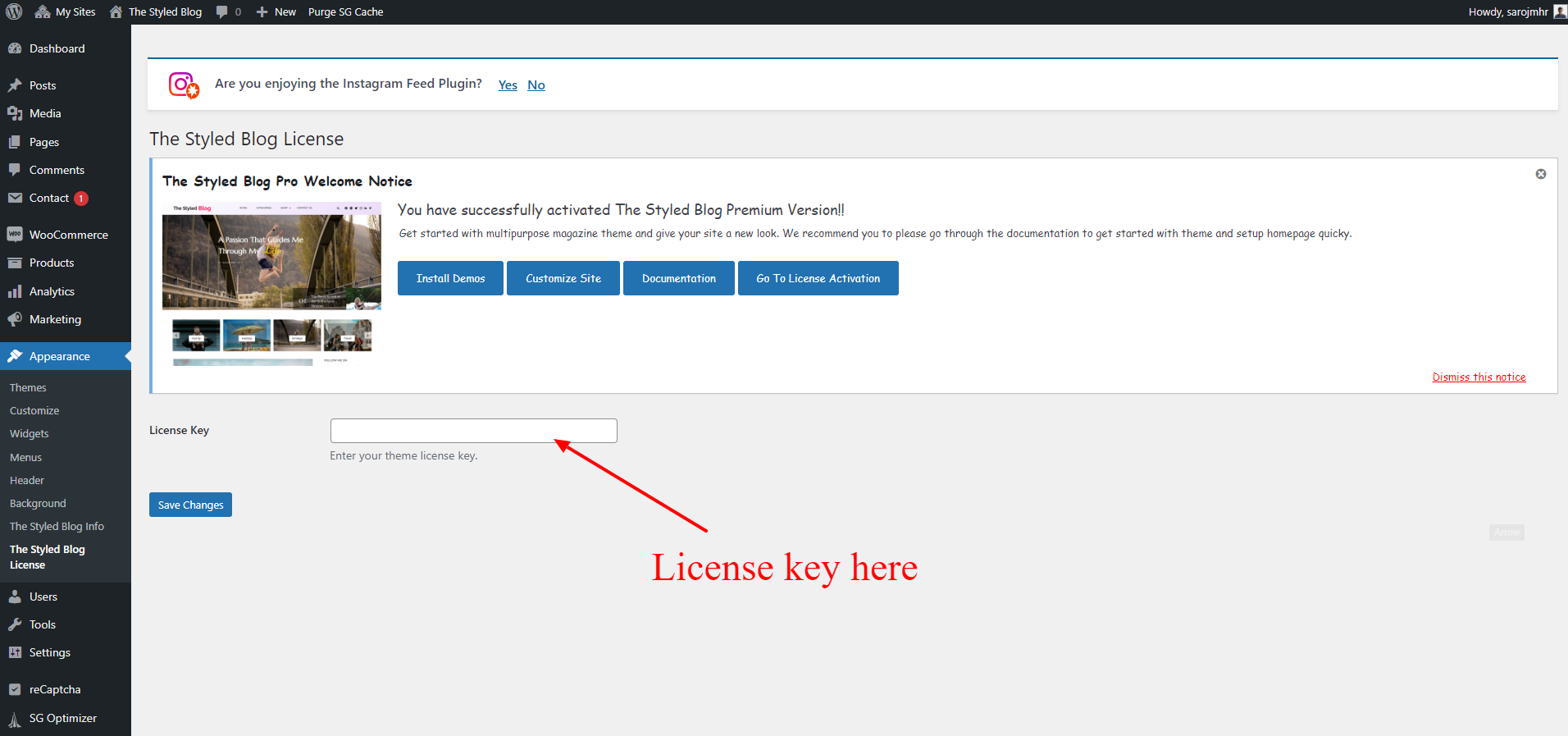1568x736 pixels.
Task: Click the WordPress logo icon in admin bar
Action: point(14,11)
